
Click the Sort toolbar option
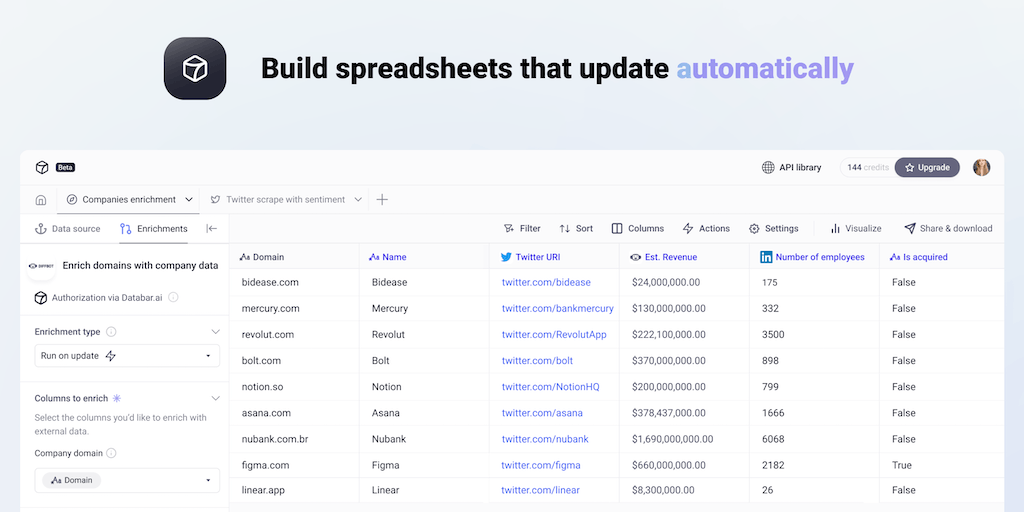pos(576,228)
